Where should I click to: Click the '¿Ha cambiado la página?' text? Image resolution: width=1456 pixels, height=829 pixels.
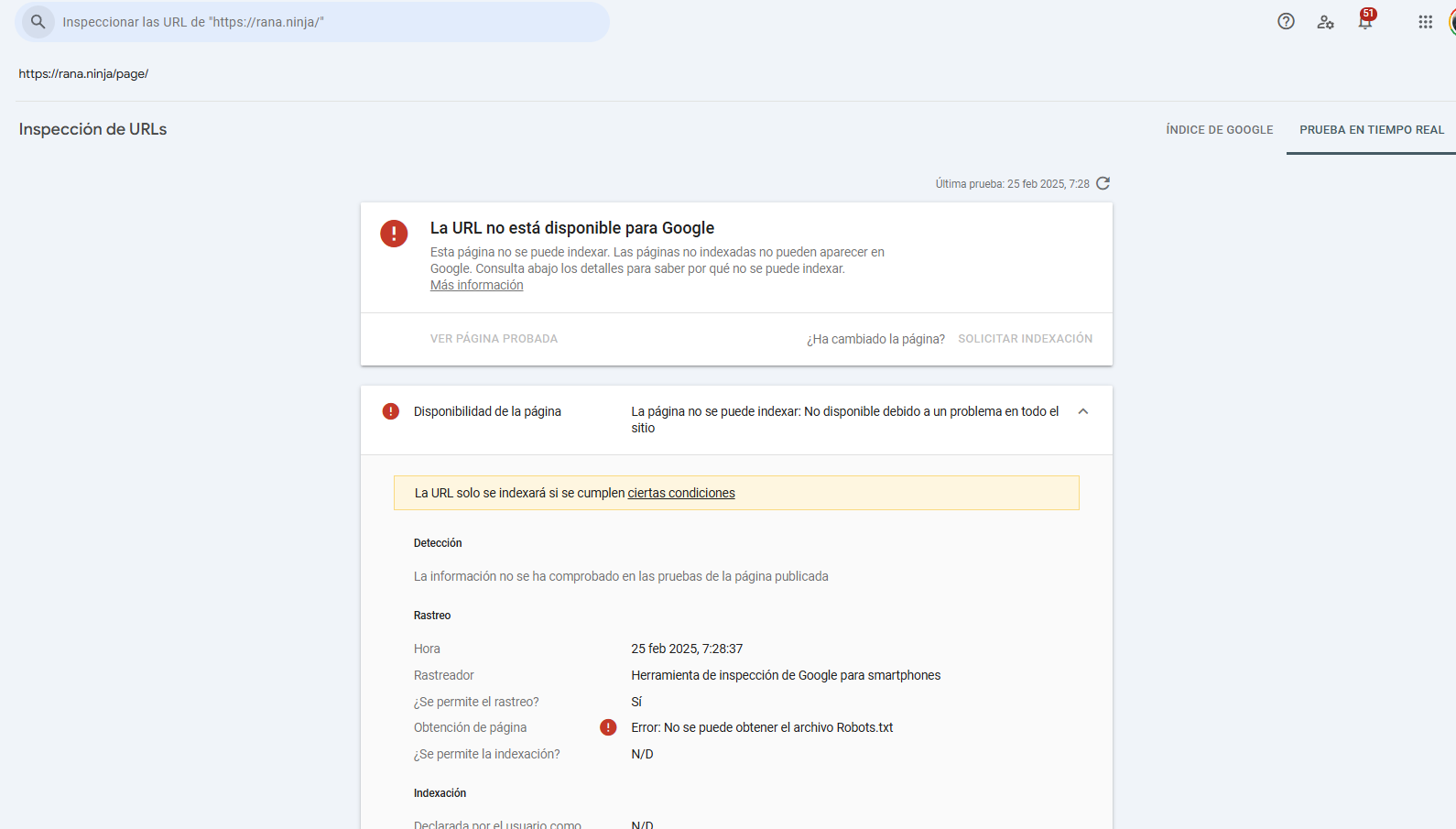pyautogui.click(x=875, y=339)
